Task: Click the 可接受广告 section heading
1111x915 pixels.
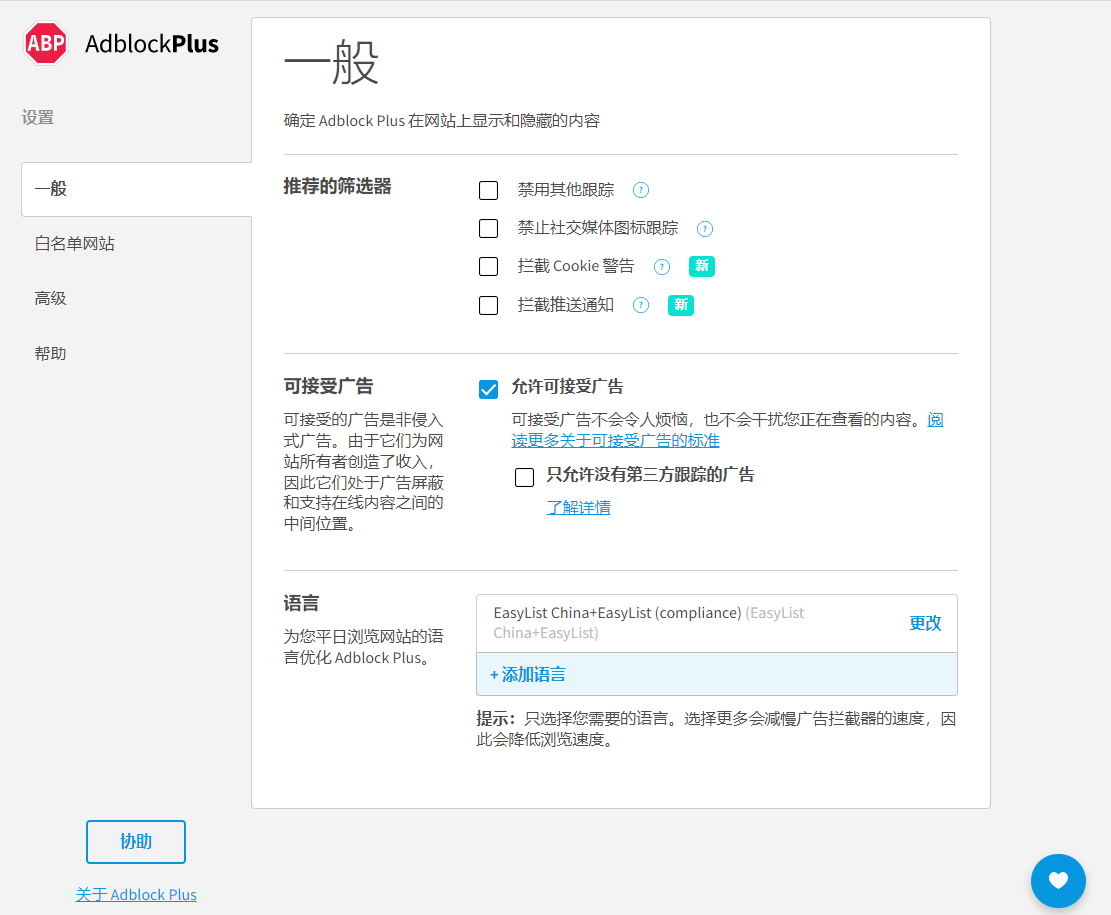Action: pyautogui.click(x=328, y=386)
